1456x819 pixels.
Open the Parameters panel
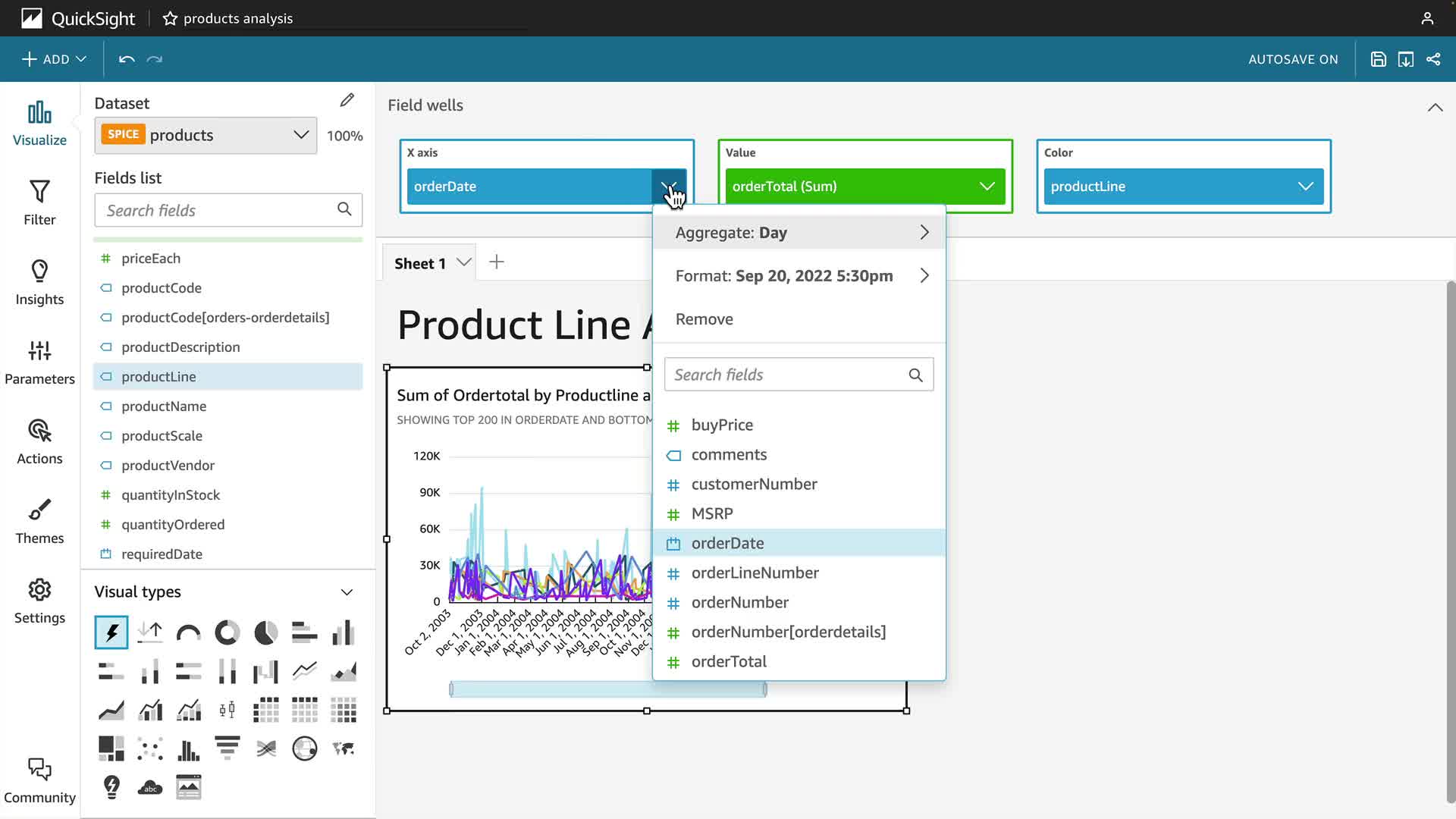[x=39, y=362]
